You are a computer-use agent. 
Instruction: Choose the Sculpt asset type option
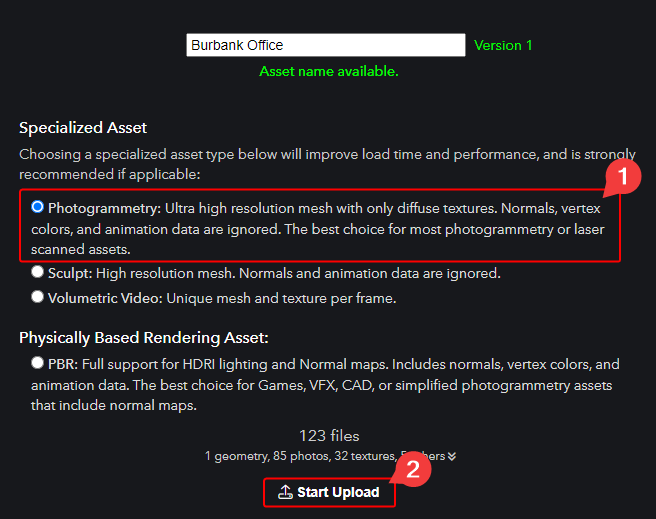click(37, 272)
